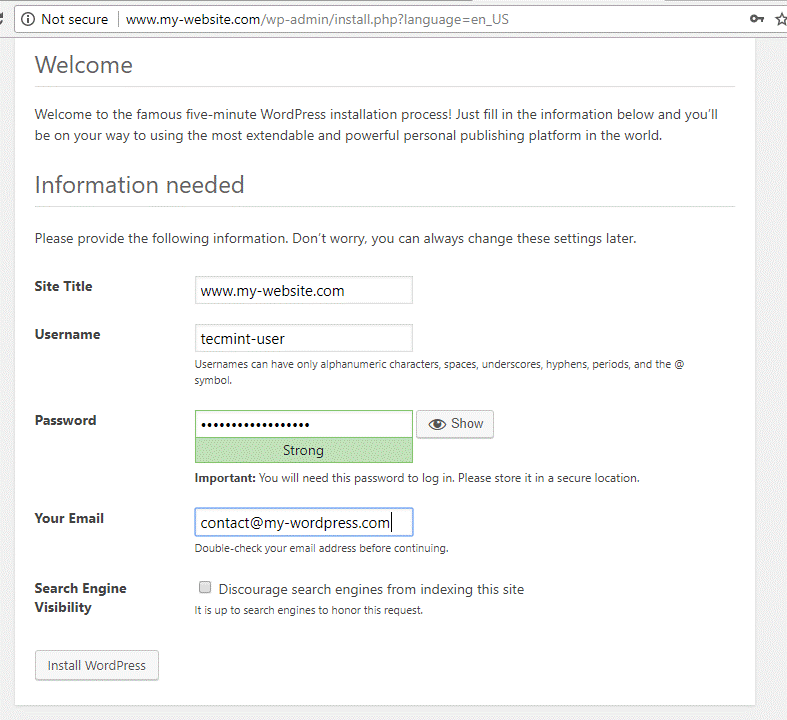Enable the discourage search engines checkbox

coord(205,588)
